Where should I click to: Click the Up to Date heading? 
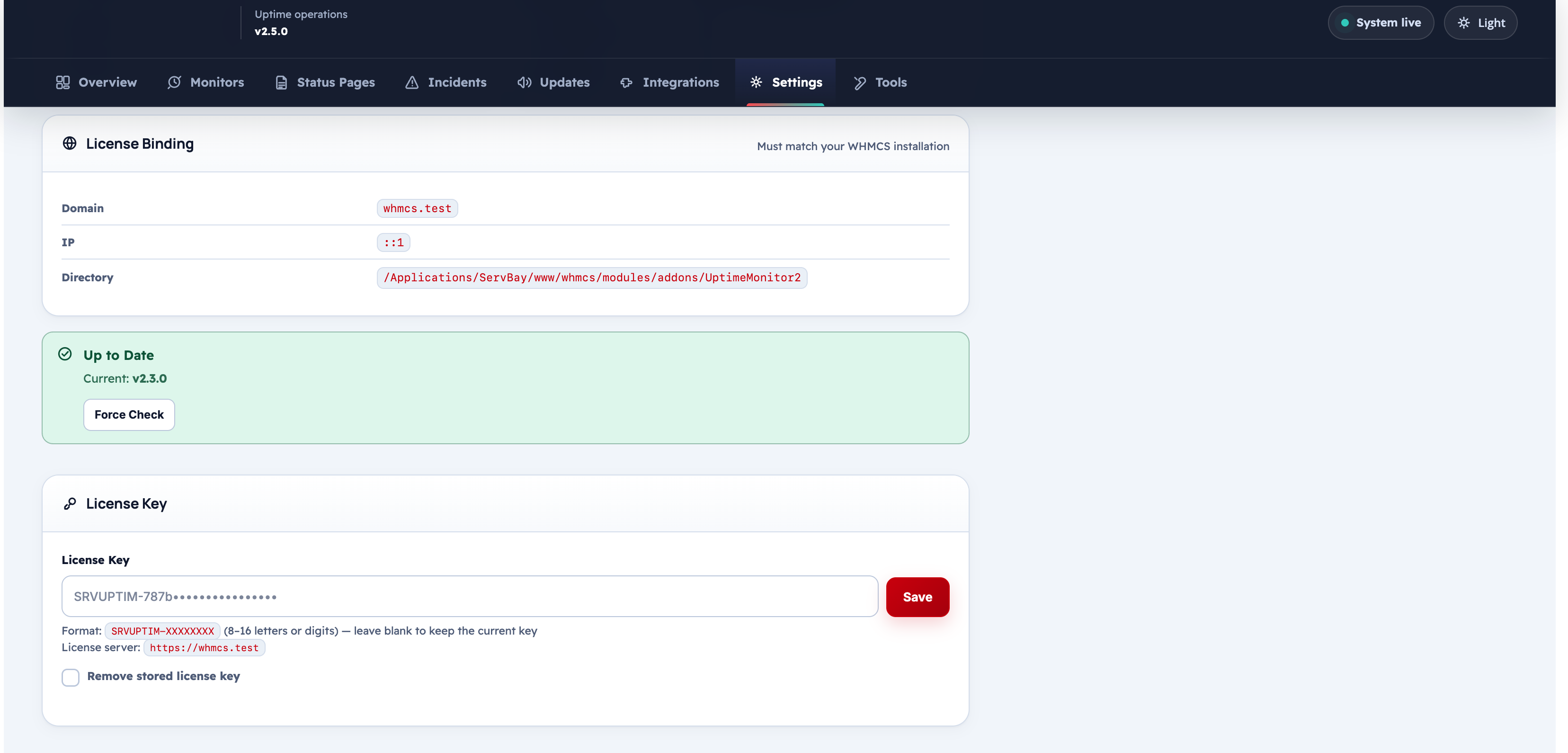click(x=118, y=355)
